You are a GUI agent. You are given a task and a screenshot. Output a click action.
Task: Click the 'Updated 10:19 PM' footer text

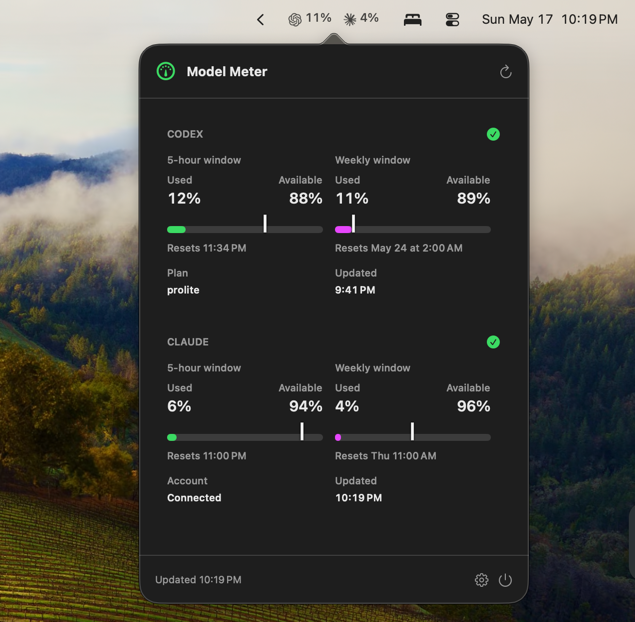(198, 580)
